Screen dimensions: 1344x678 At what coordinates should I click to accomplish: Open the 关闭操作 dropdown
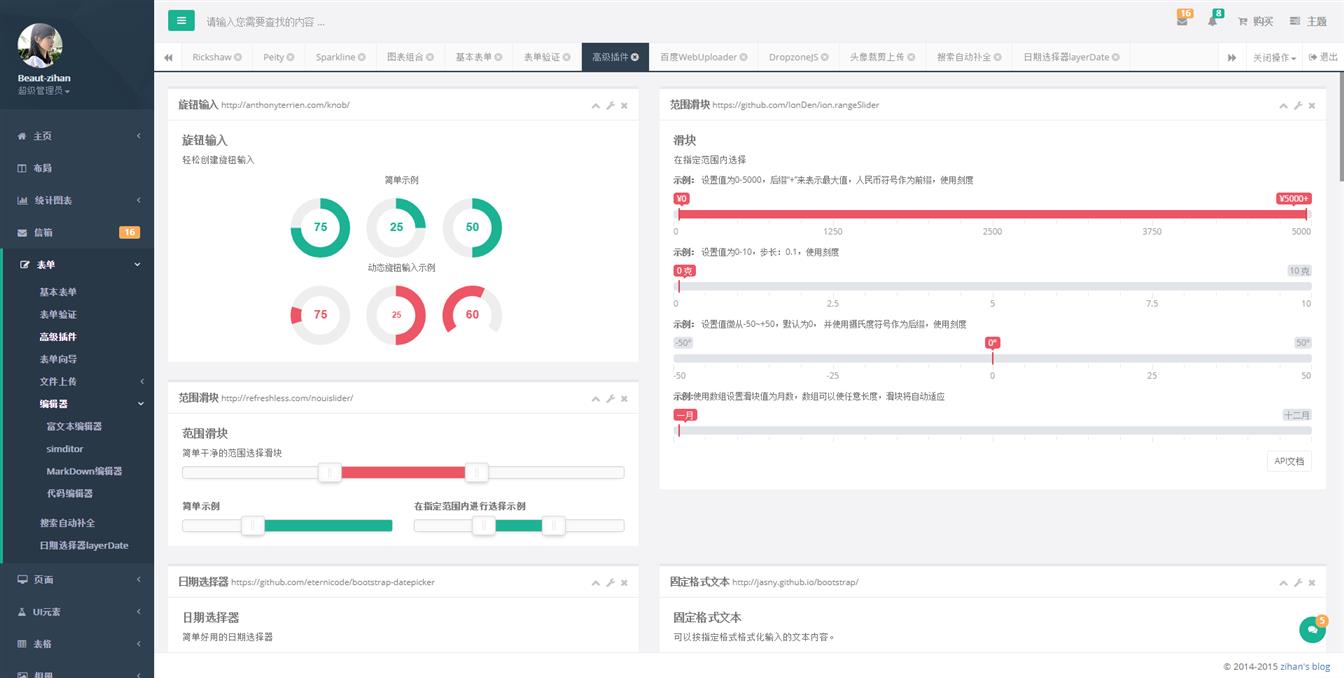[1274, 58]
